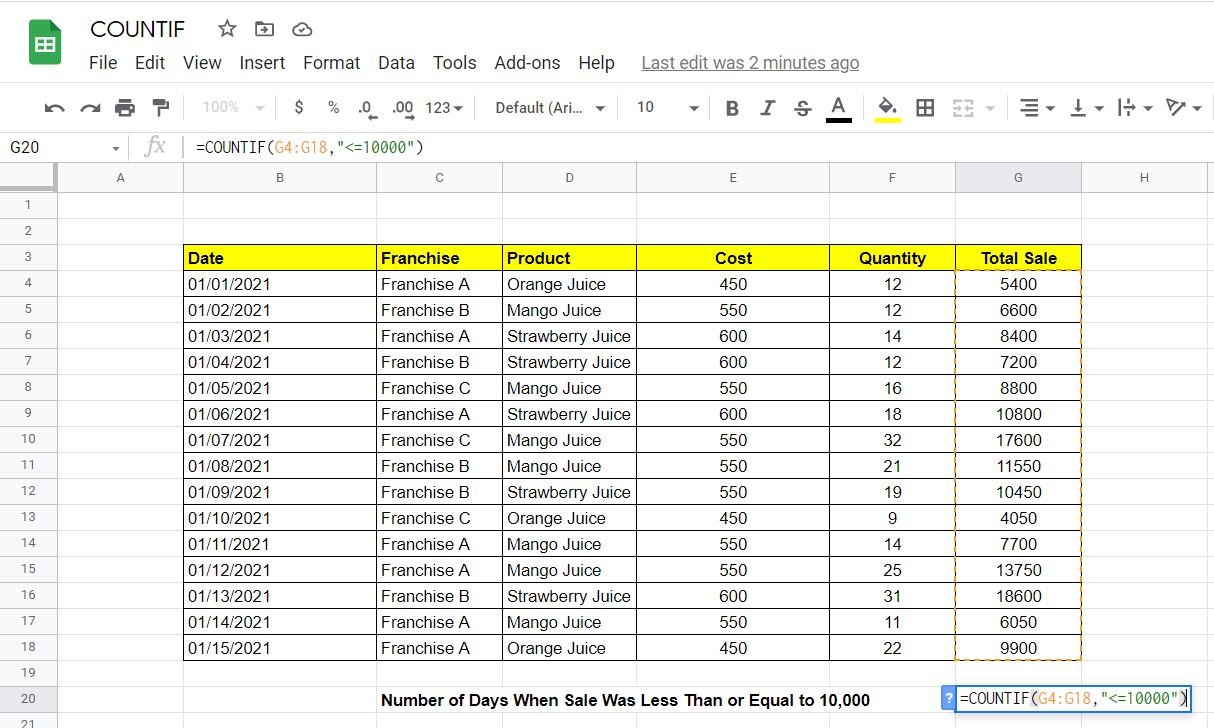This screenshot has height=728, width=1214.
Task: Open font family dropdown
Action: coord(550,108)
